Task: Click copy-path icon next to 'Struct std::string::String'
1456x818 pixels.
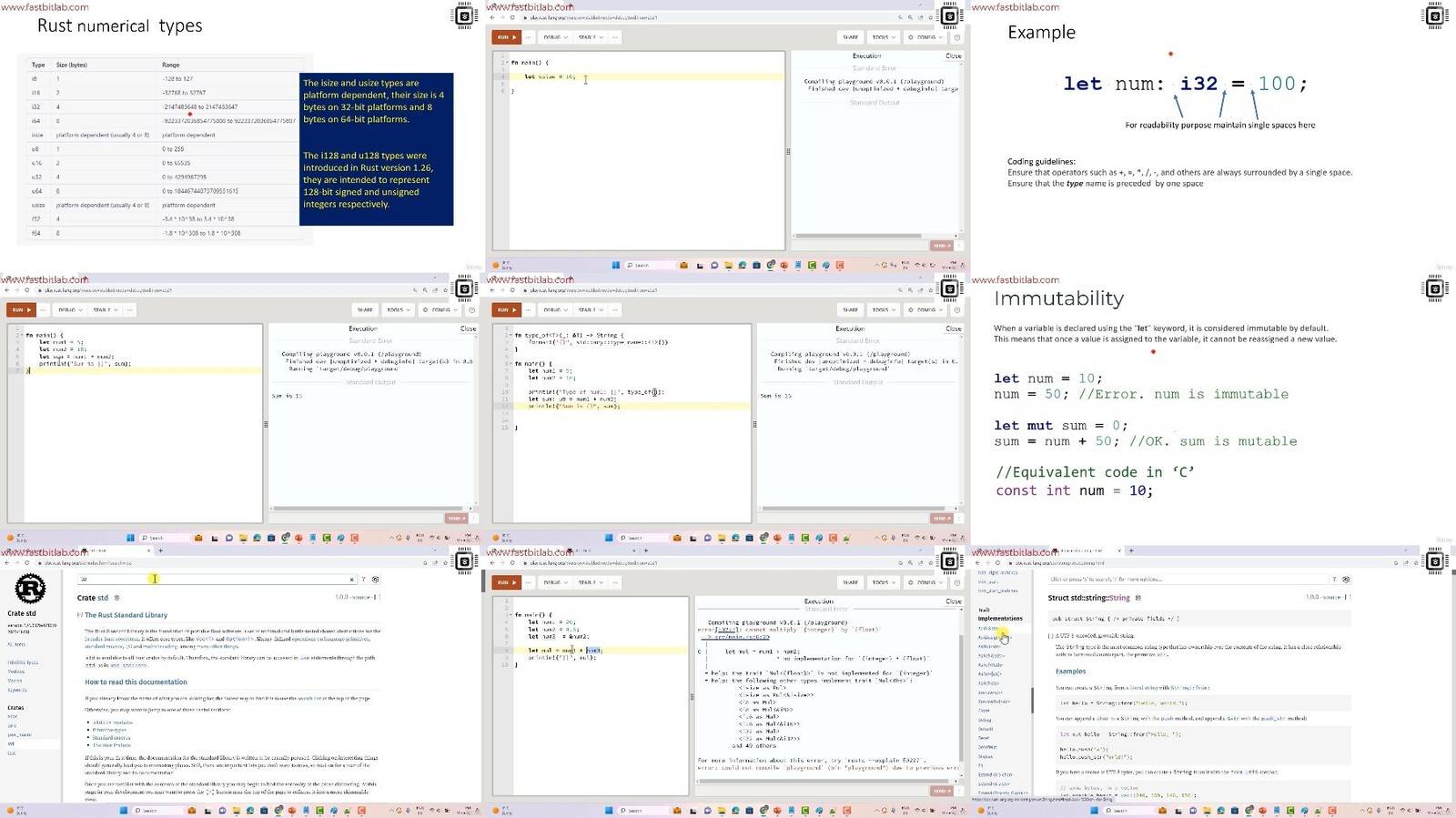Action: [x=1137, y=599]
